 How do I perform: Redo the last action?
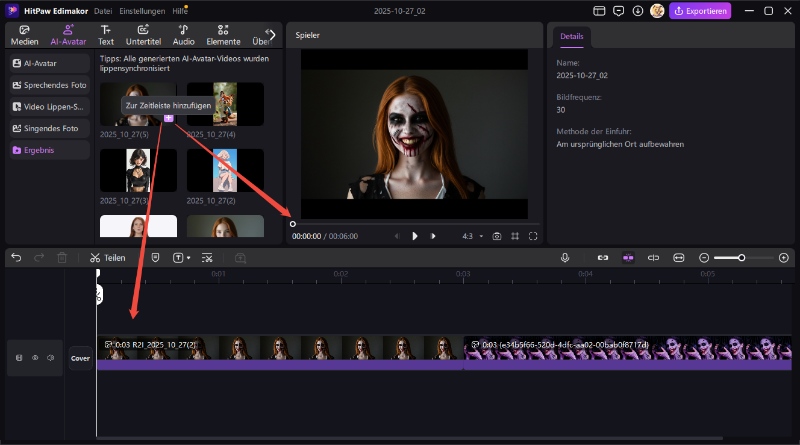tap(39, 258)
